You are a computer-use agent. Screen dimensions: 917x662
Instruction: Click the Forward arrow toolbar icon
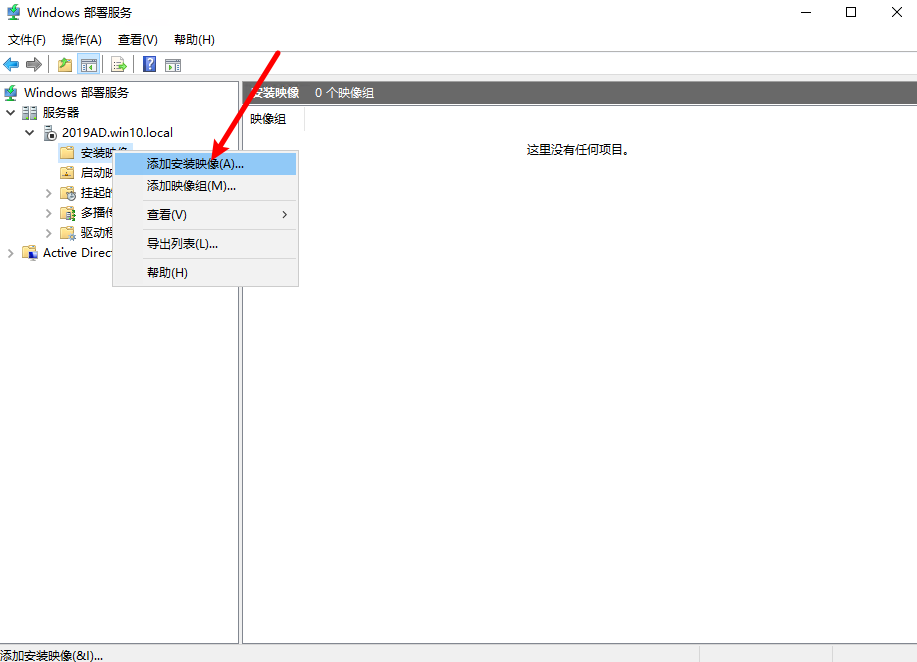coord(34,65)
